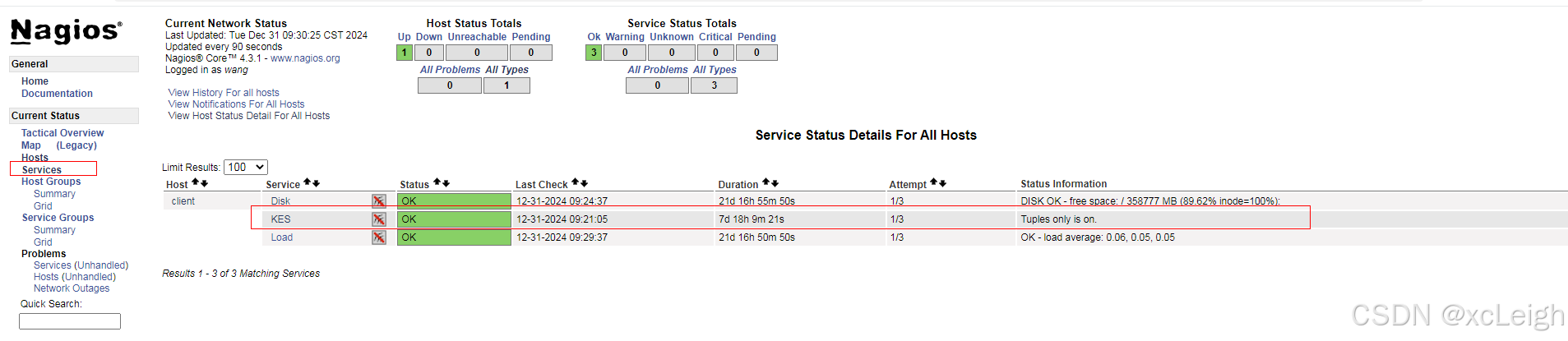Sort Host column ascending with up arrow
1568x341 pixels.
195,183
